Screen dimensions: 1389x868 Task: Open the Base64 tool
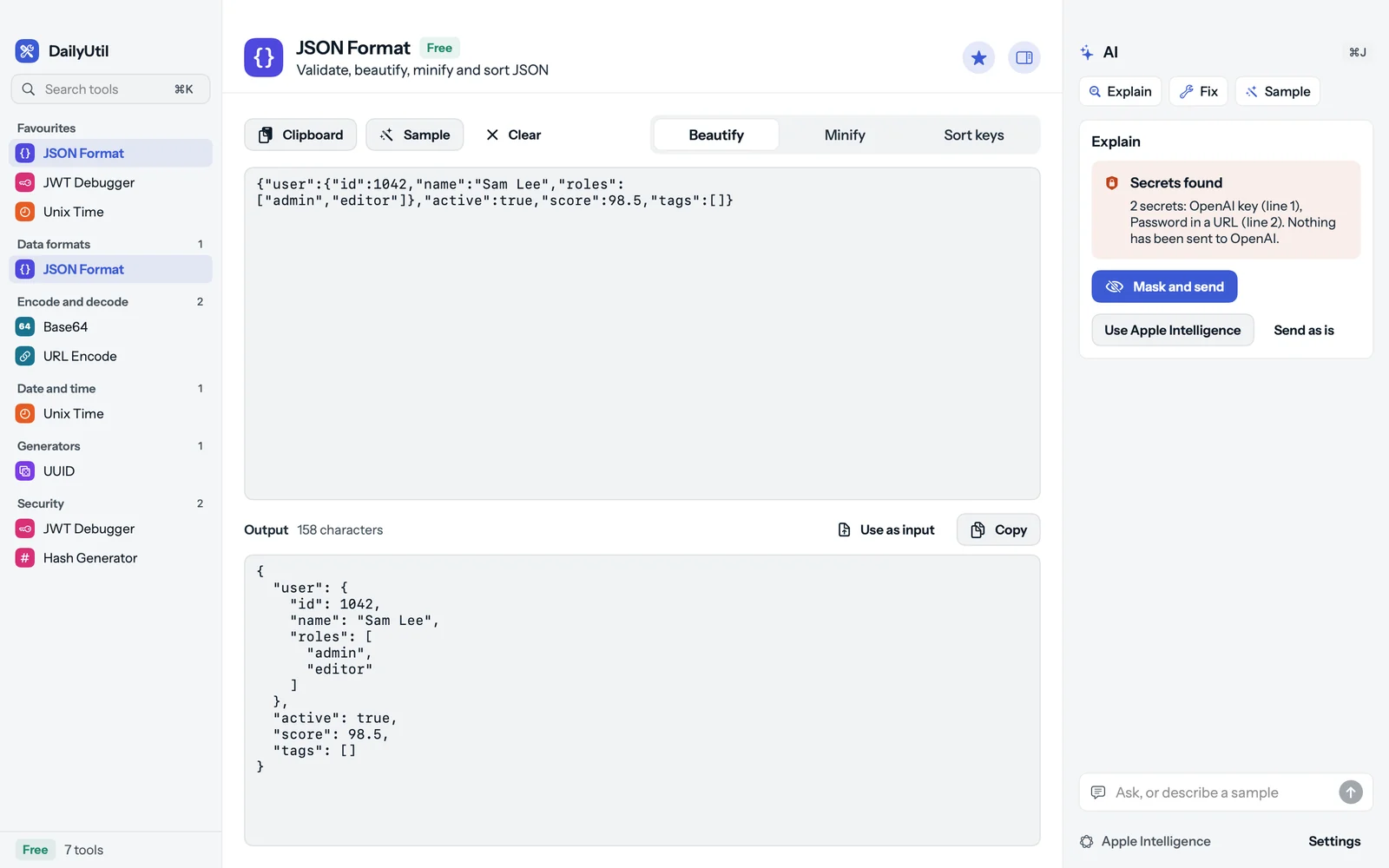[111, 326]
